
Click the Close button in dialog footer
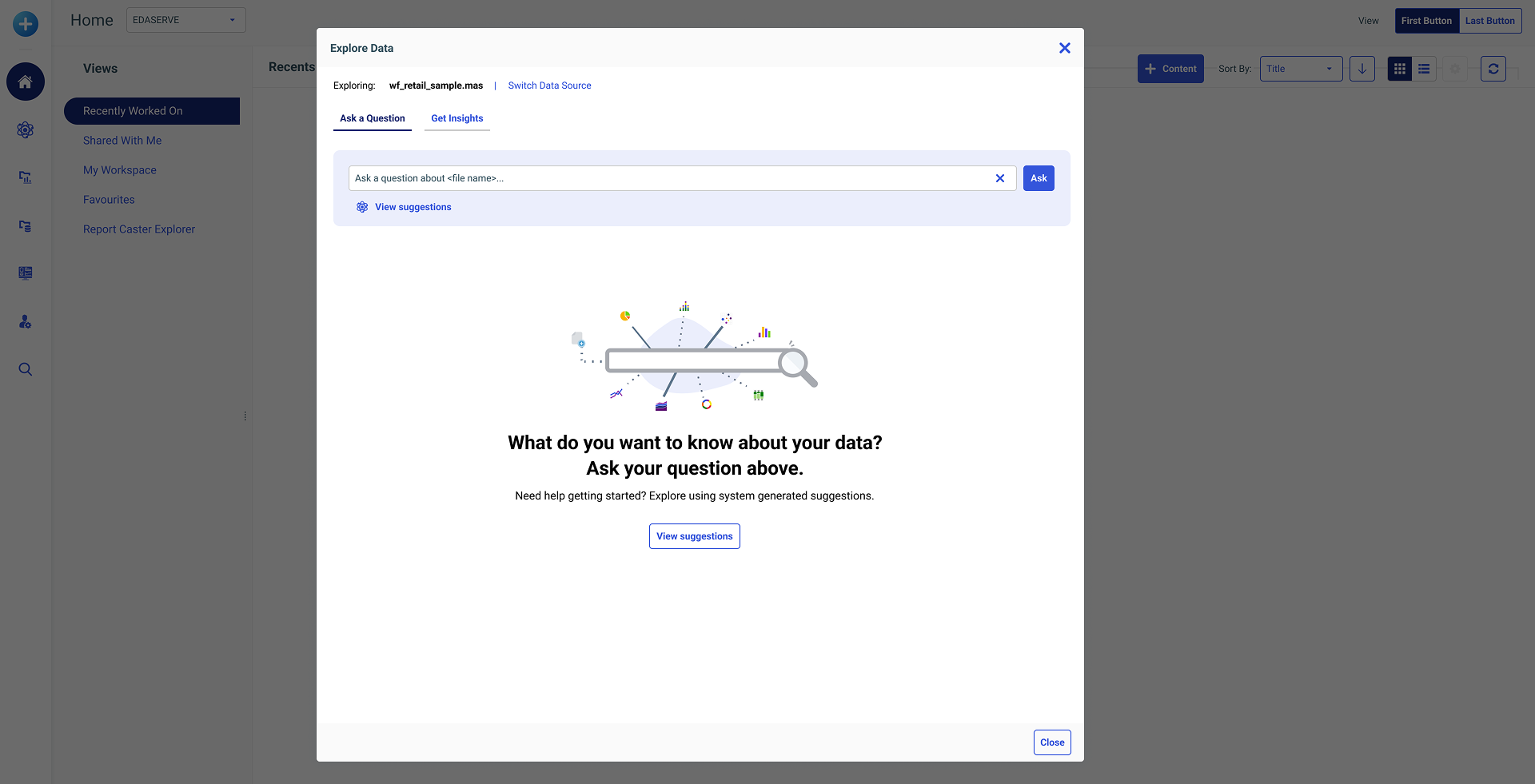[1052, 742]
